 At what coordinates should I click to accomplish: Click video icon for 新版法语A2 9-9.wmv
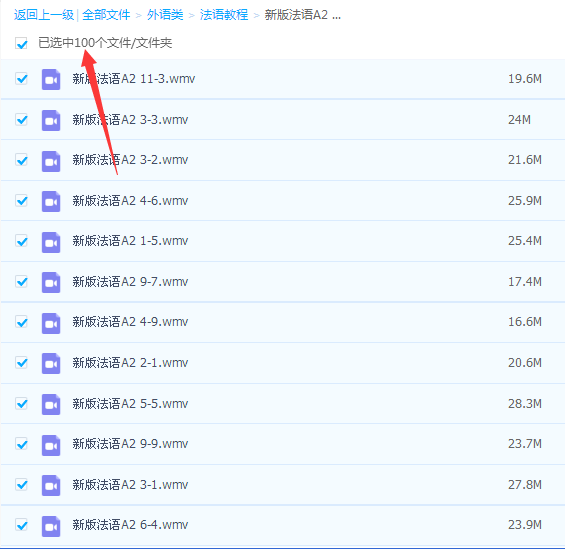point(51,445)
